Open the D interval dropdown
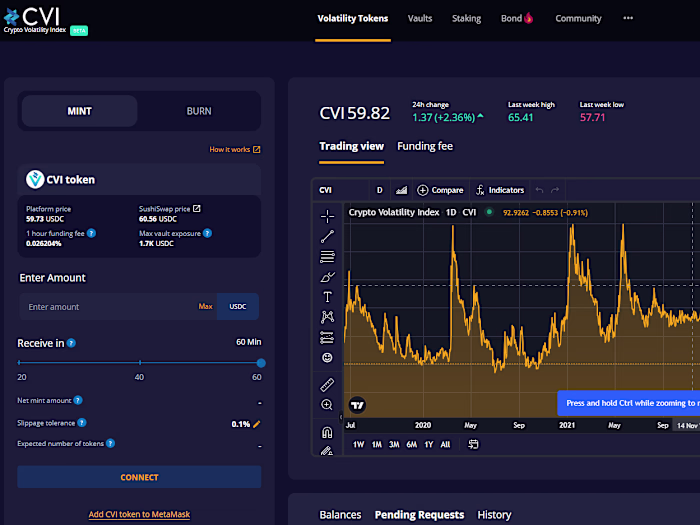Viewport: 700px width, 525px height. [379, 190]
